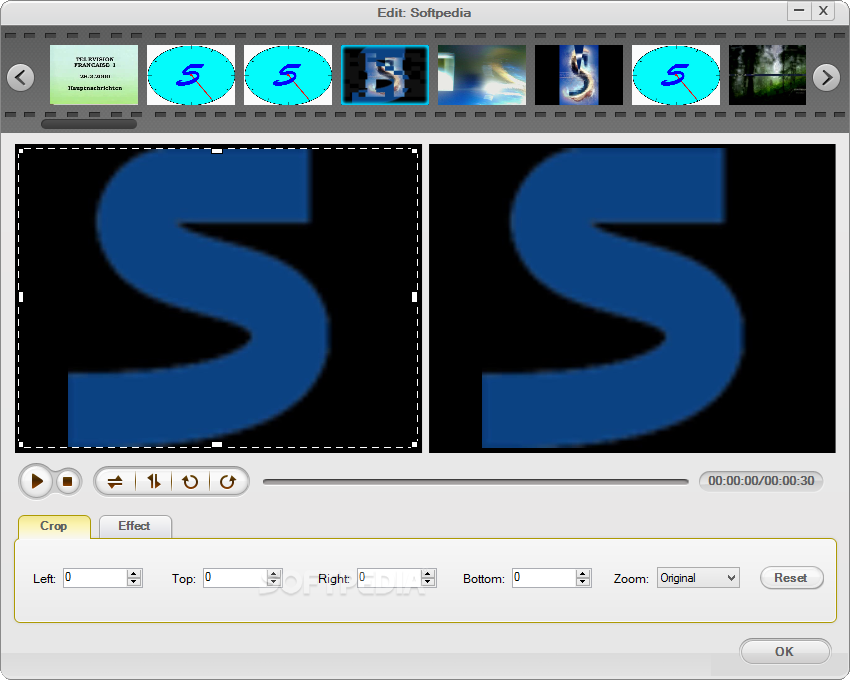850x680 pixels.
Task: Click the left-middle crop handle
Action: (x=21, y=297)
